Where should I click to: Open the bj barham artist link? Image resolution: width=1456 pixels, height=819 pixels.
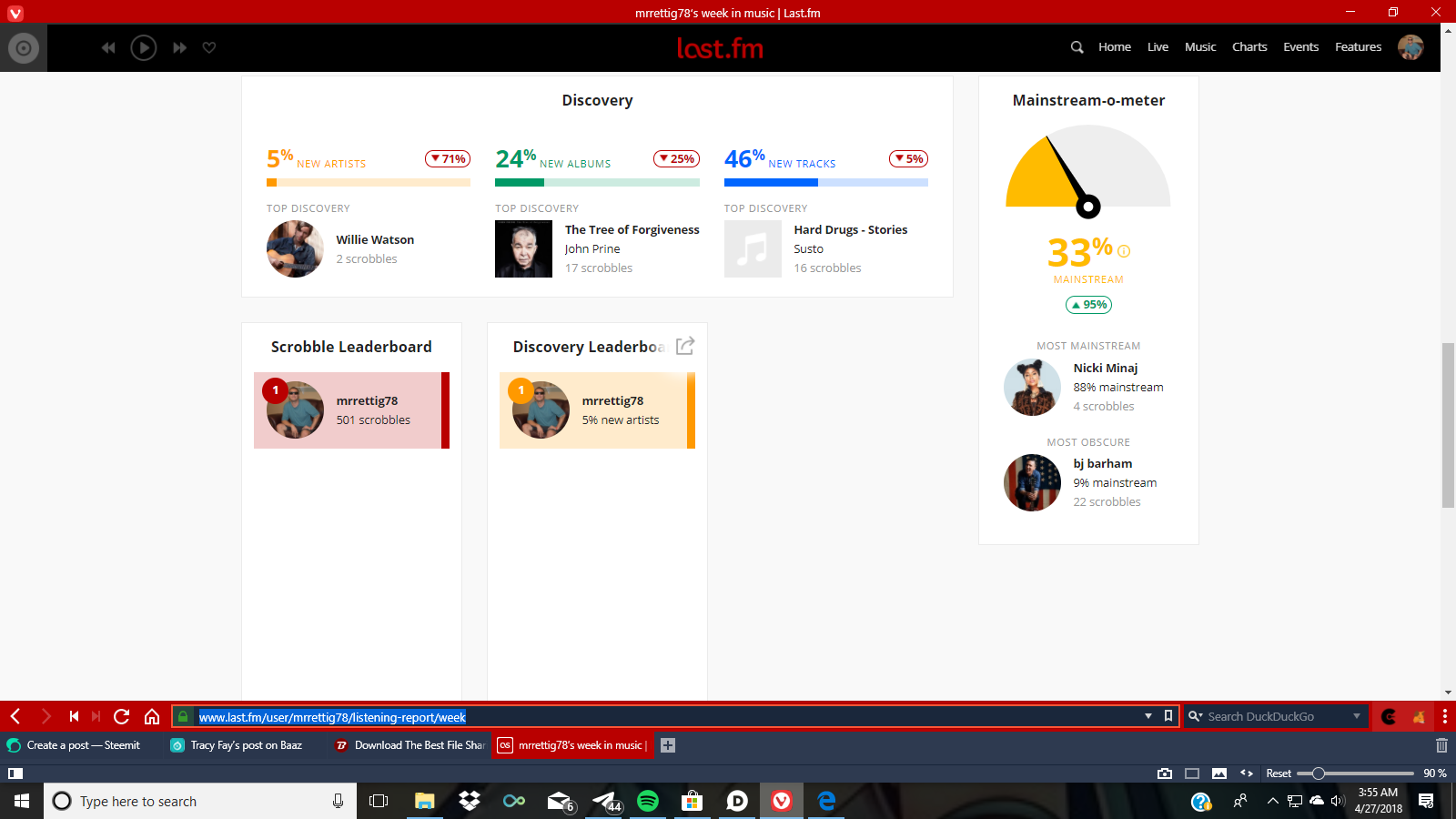1102,464
